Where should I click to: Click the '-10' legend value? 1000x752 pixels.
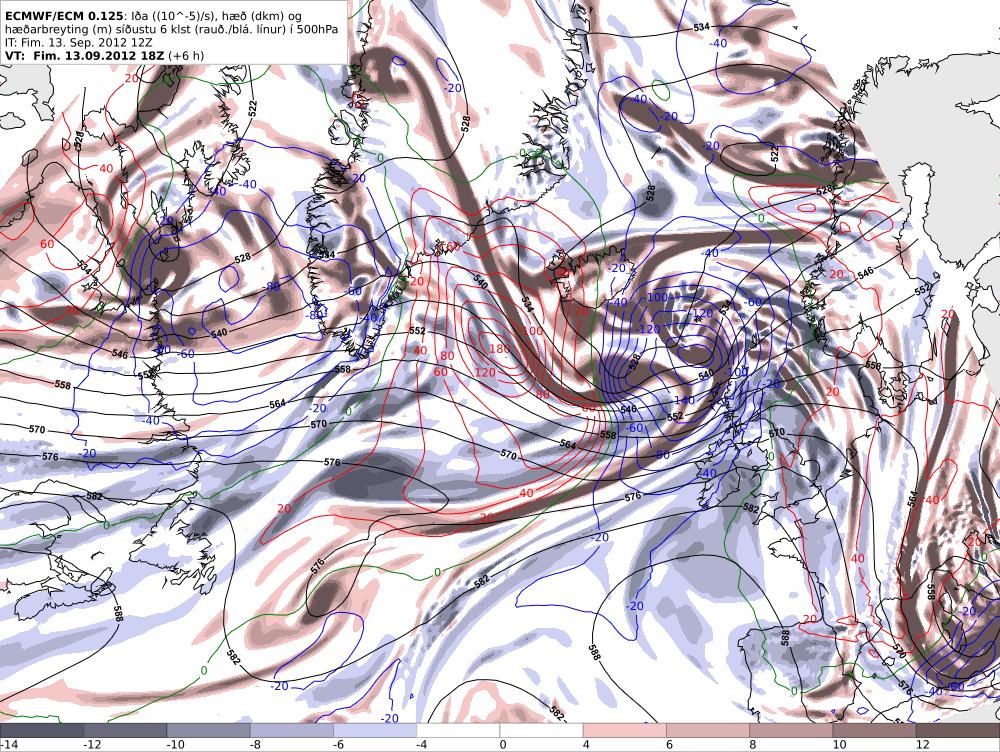[175, 744]
